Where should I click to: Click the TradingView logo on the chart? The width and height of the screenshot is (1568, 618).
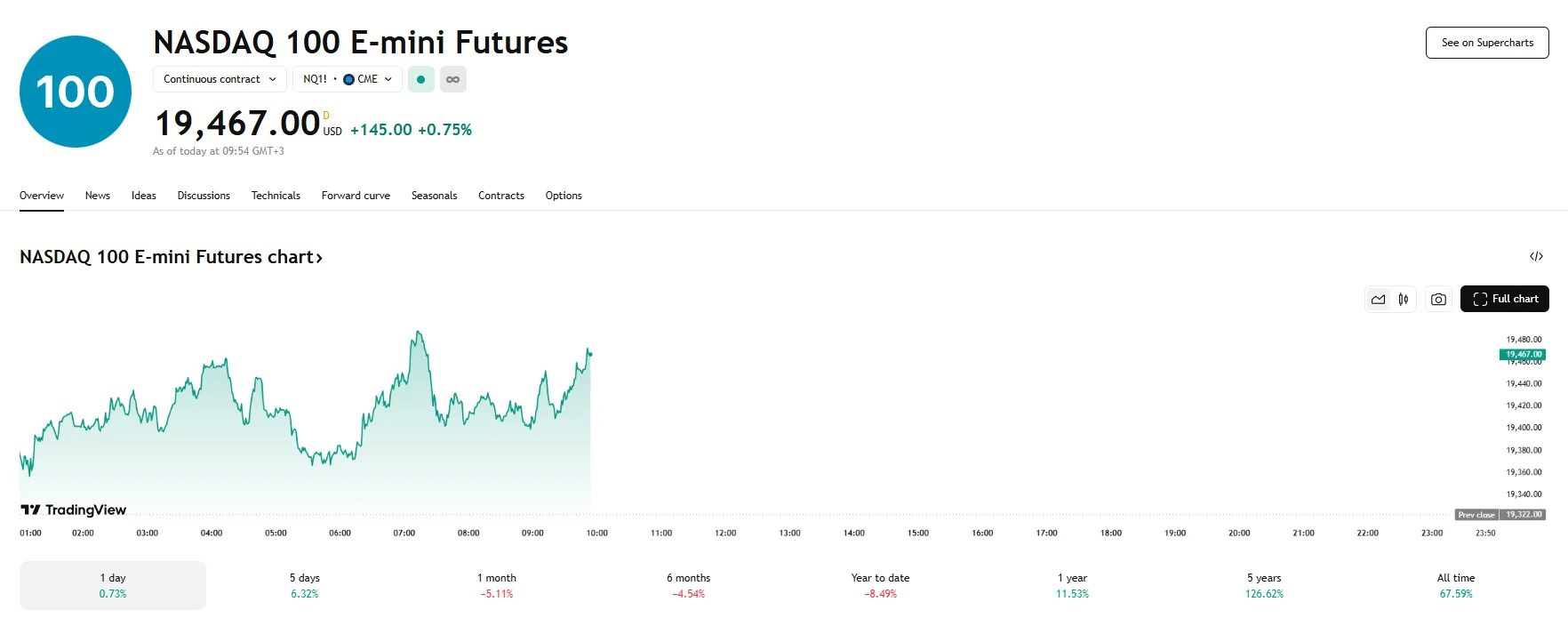tap(73, 510)
